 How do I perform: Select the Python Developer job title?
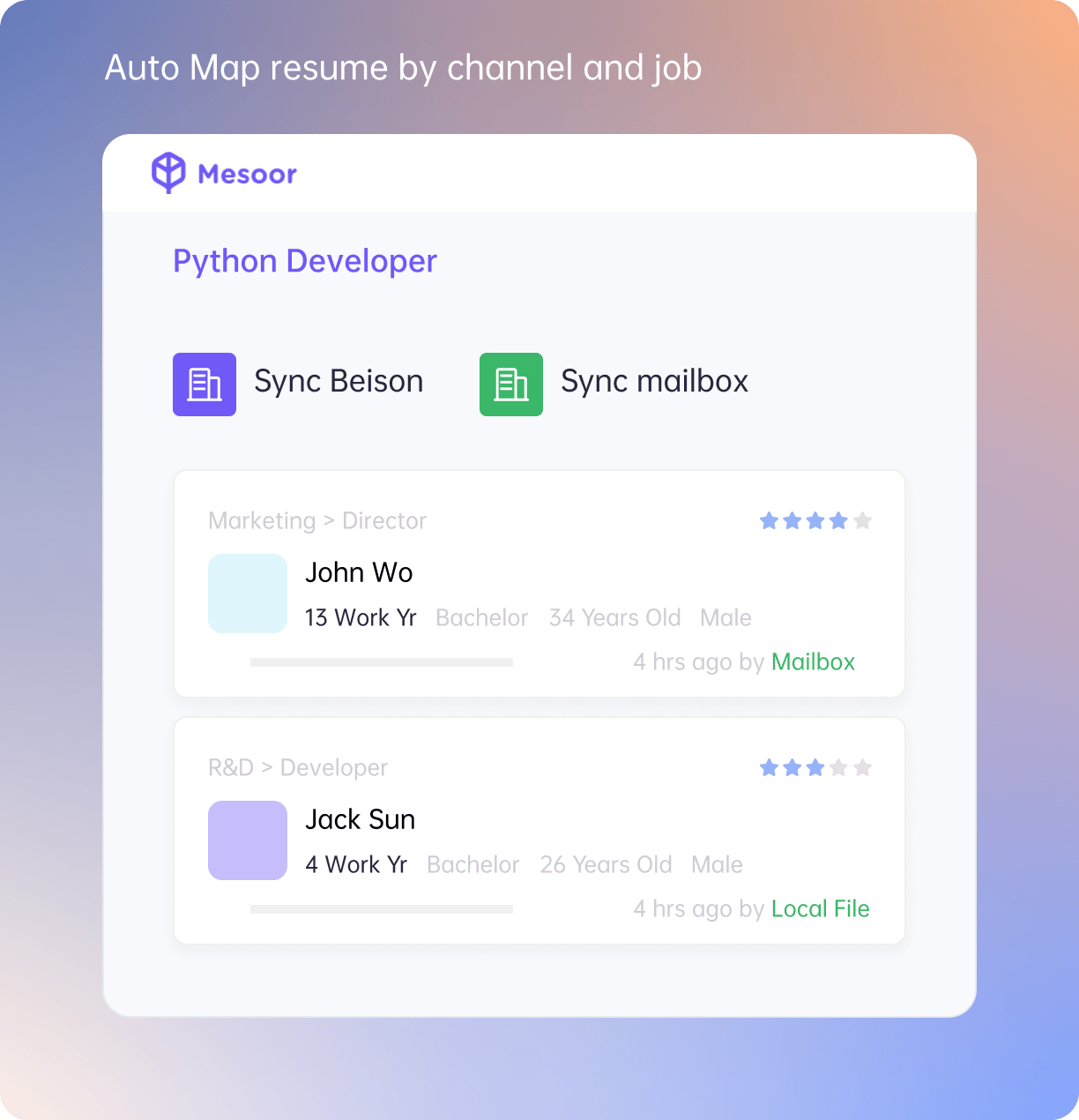[x=305, y=262]
